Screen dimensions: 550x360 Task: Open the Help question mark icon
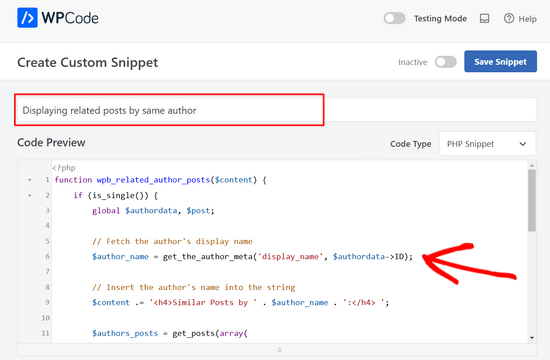[x=509, y=18]
